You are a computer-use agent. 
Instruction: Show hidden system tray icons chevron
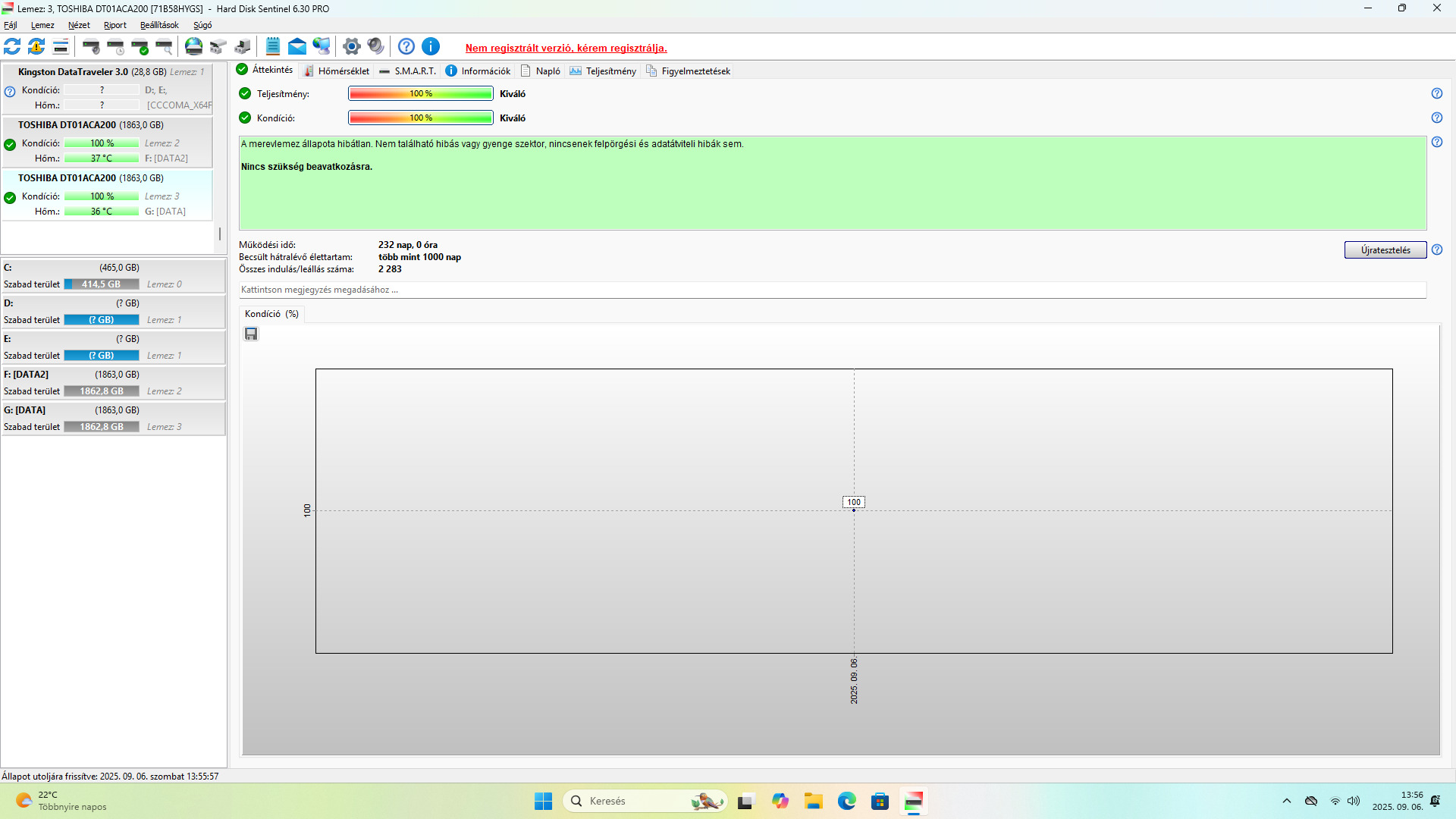click(x=1286, y=801)
